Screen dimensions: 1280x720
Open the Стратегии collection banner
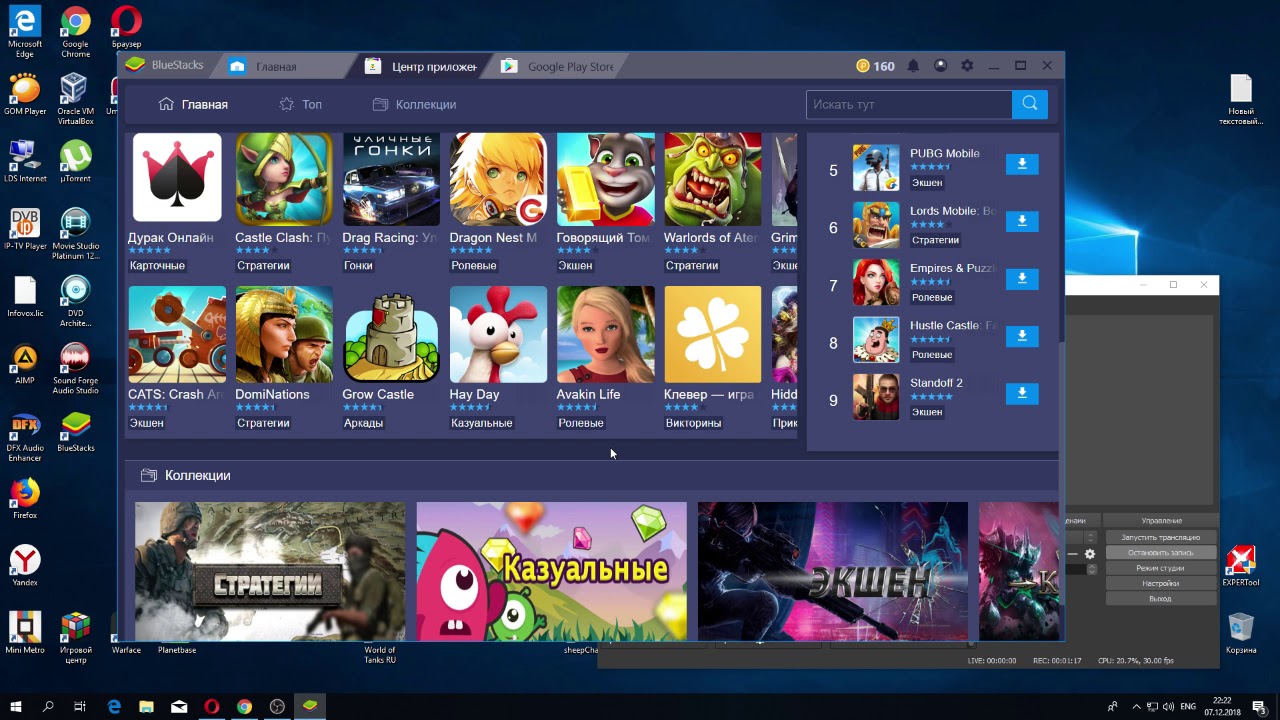(x=270, y=571)
